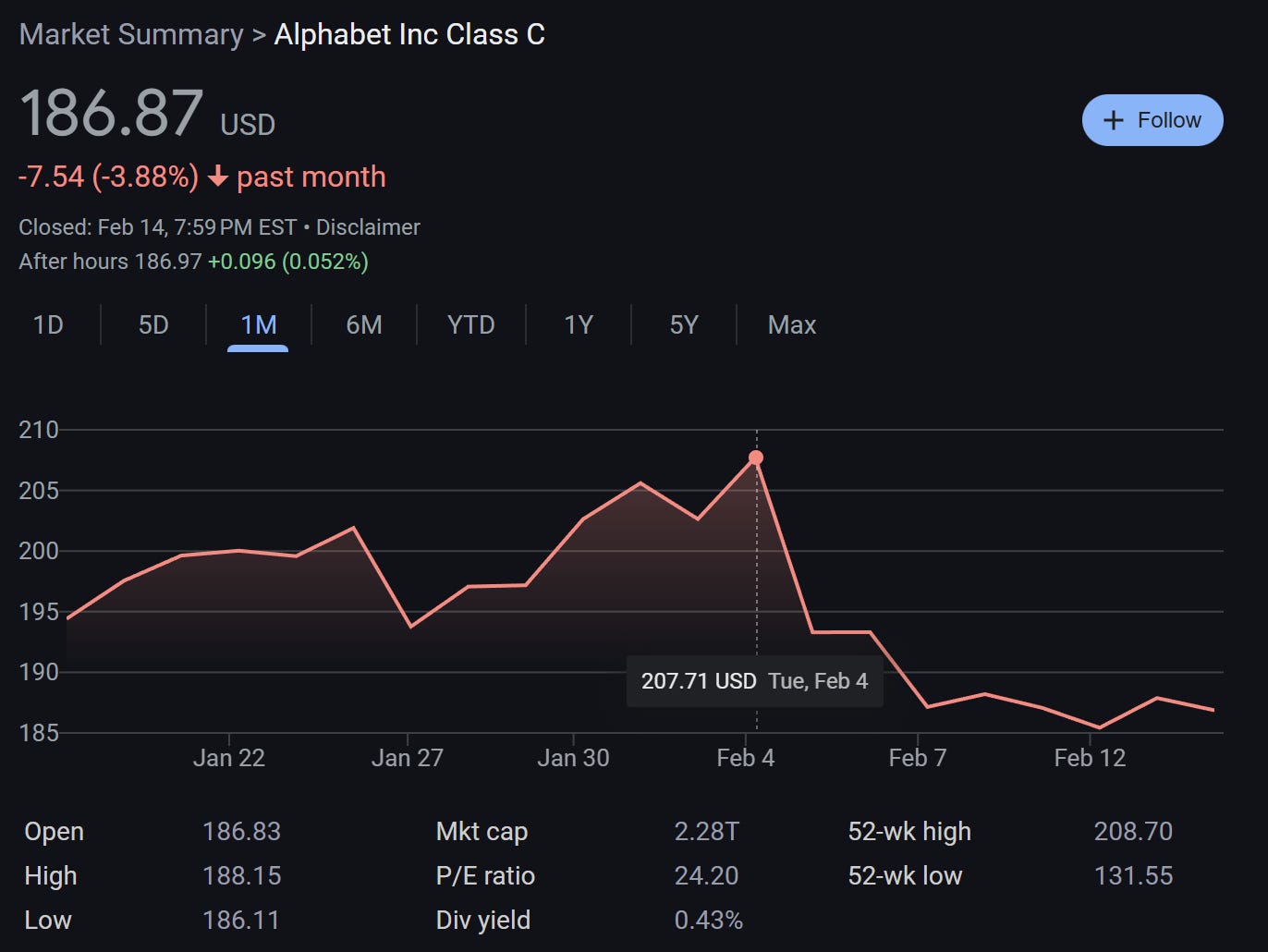Image resolution: width=1268 pixels, height=952 pixels.
Task: Click the 207.71 USD chart tooltip
Action: point(755,681)
